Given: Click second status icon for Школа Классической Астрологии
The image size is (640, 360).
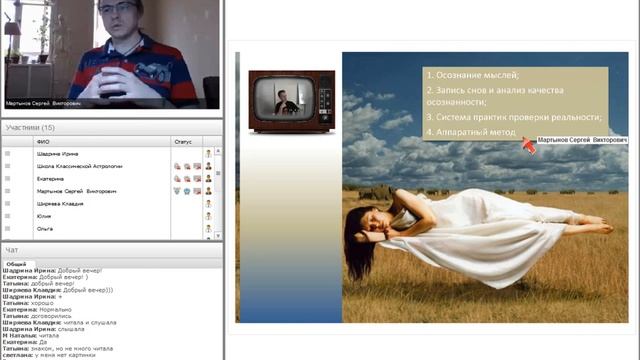Looking at the screenshot, I should click(187, 166).
